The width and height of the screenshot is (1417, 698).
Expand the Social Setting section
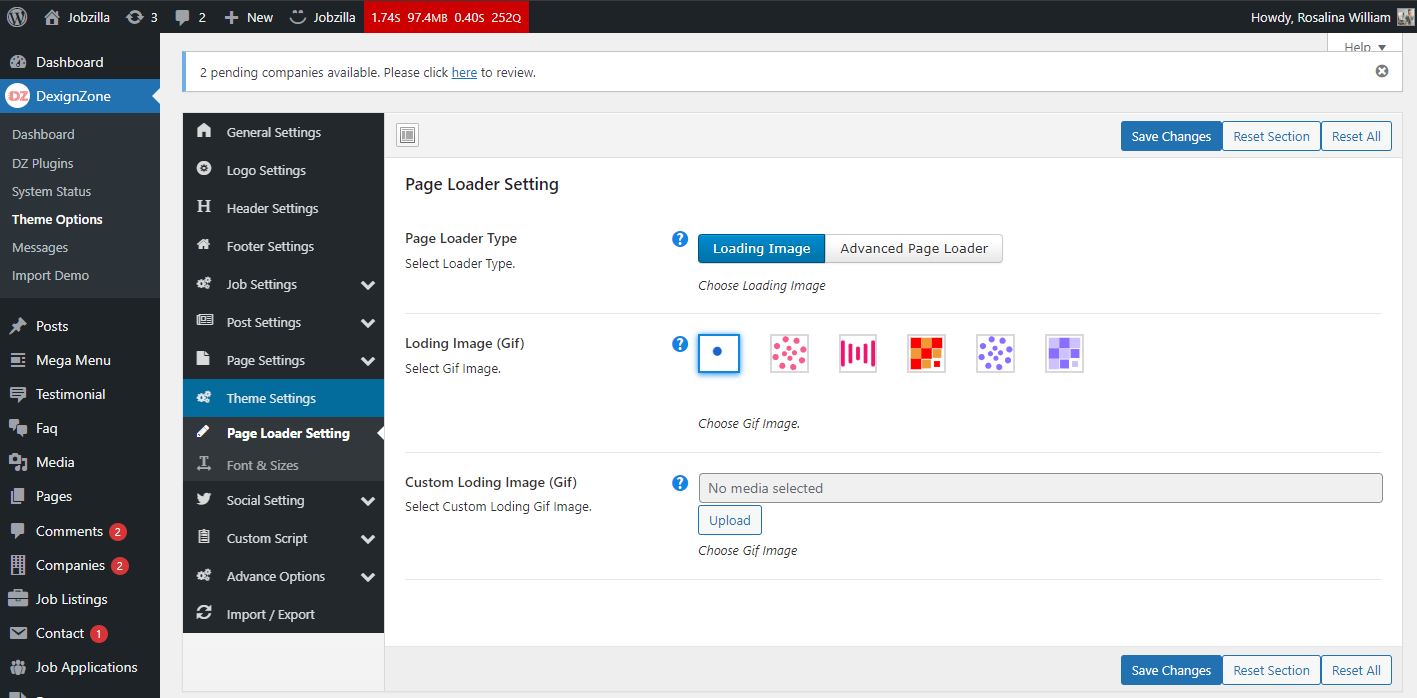coord(367,501)
